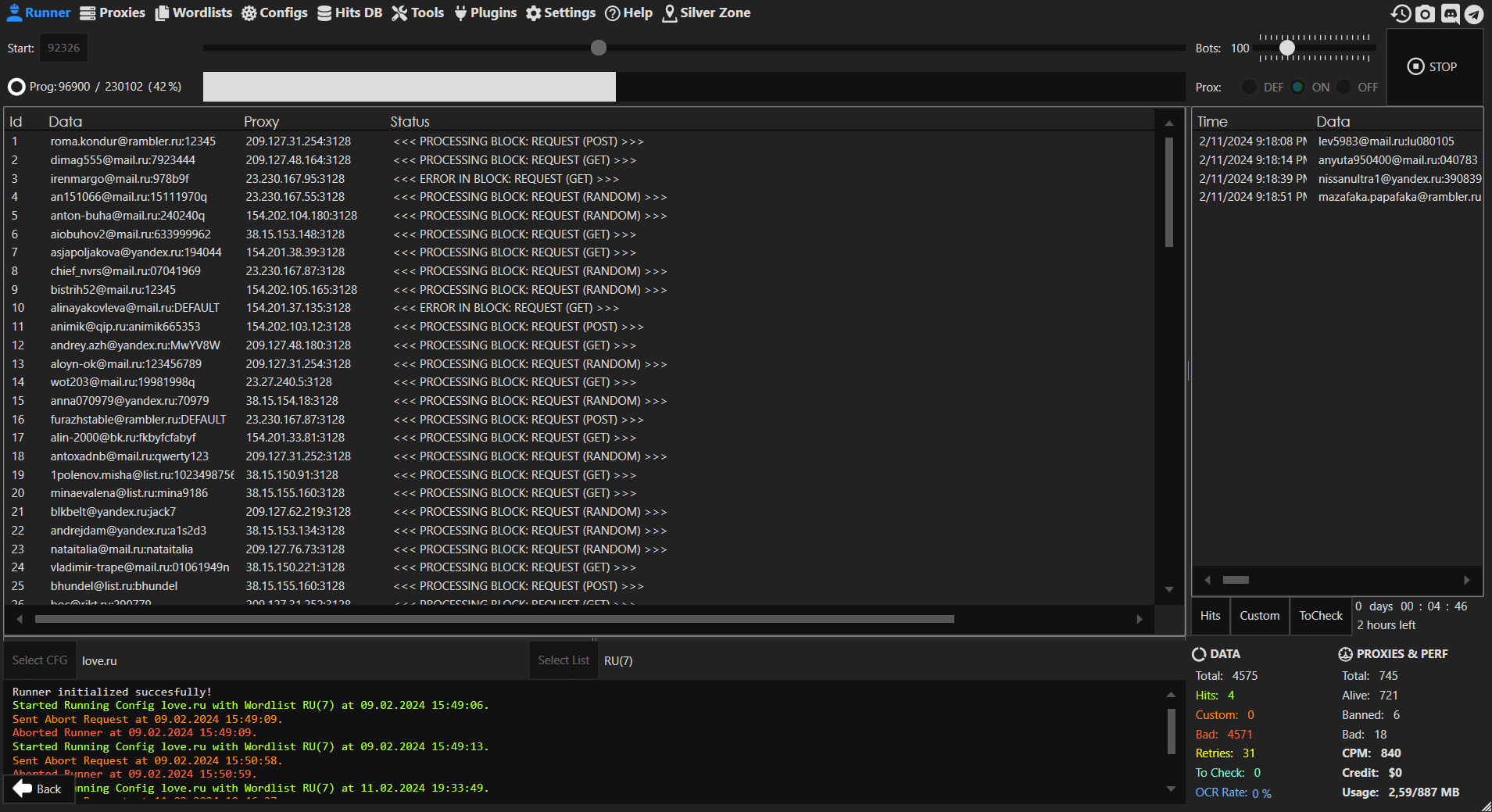1492x812 pixels.
Task: Click the Bots count slider handle
Action: [1287, 48]
